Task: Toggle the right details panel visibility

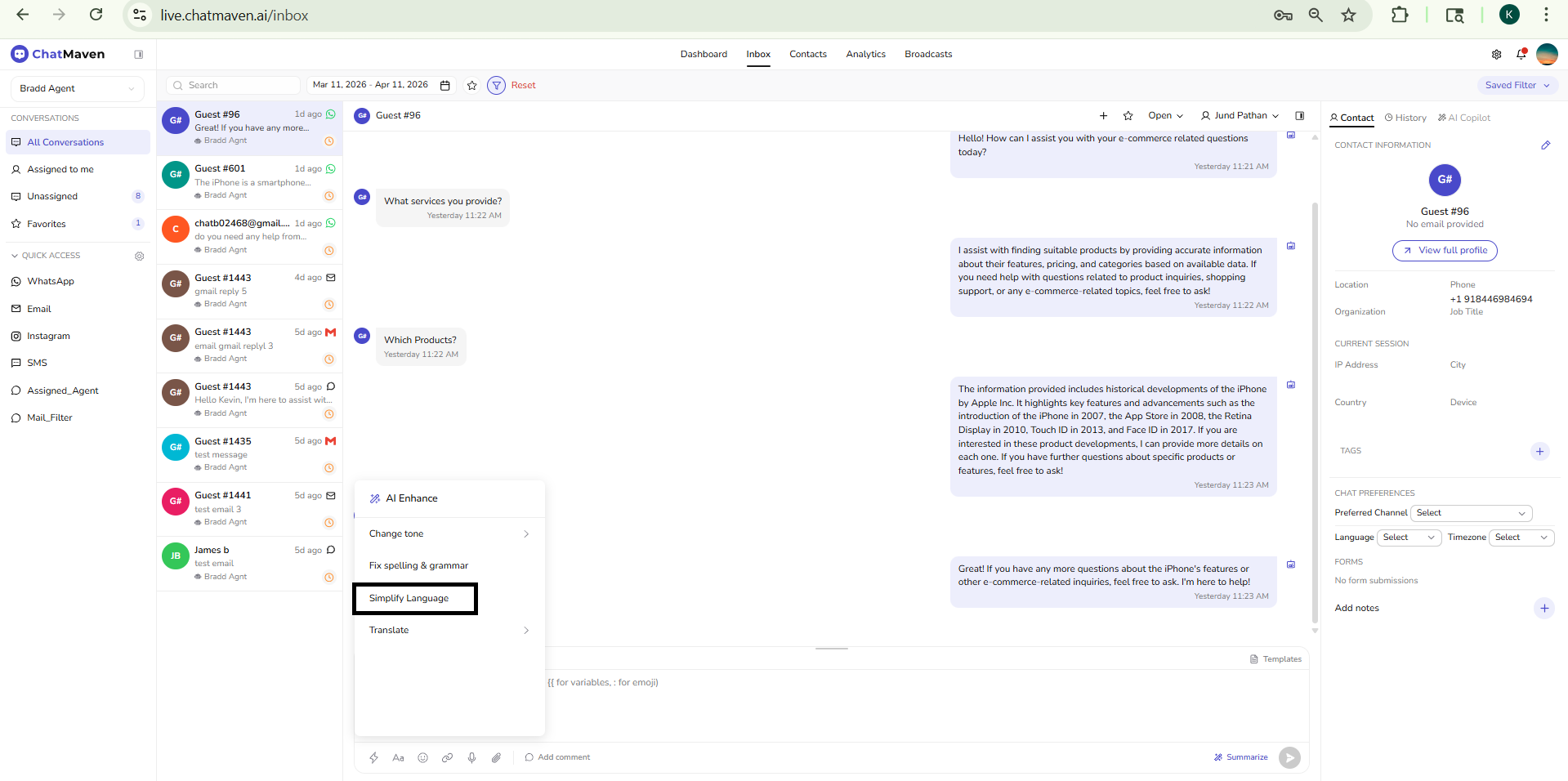Action: [x=1300, y=115]
